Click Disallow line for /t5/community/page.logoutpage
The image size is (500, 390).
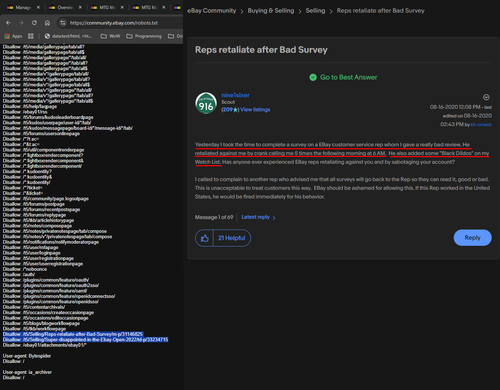point(46,199)
